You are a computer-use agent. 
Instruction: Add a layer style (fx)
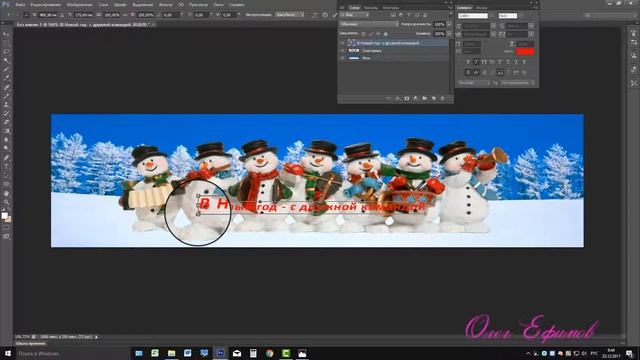(398, 98)
